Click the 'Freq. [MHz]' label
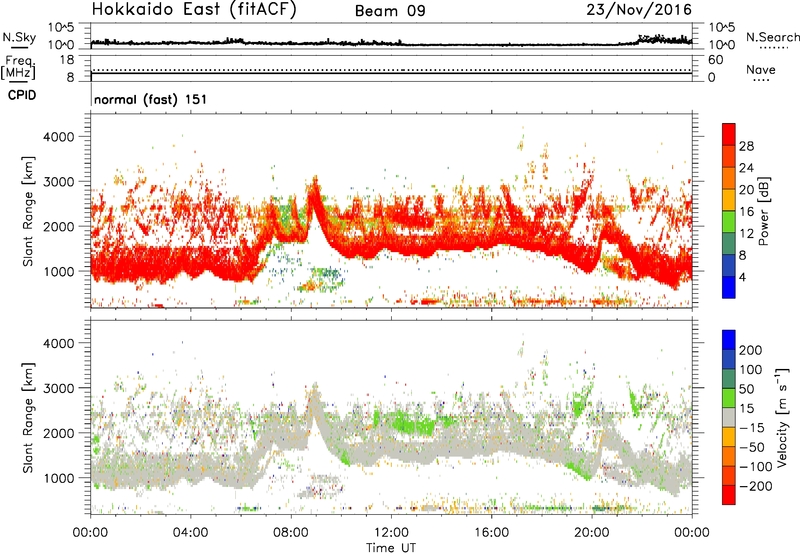 pyautogui.click(x=19, y=68)
